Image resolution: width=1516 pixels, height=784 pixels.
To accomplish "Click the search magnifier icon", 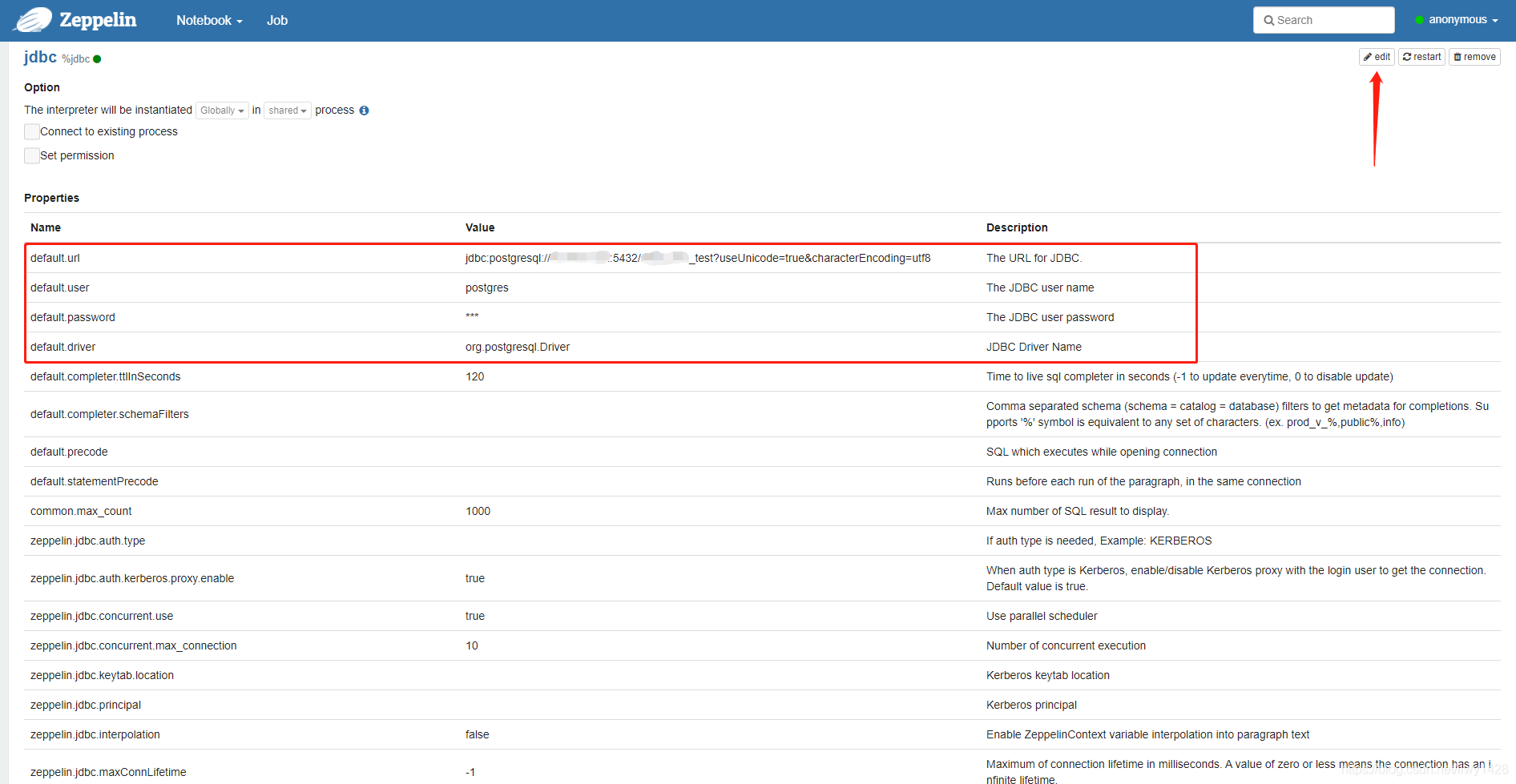I will click(x=1269, y=21).
